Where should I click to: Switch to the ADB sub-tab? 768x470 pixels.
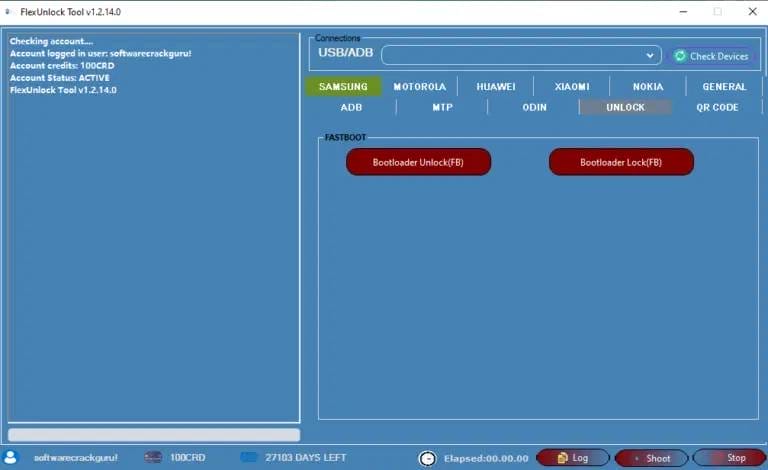point(351,107)
